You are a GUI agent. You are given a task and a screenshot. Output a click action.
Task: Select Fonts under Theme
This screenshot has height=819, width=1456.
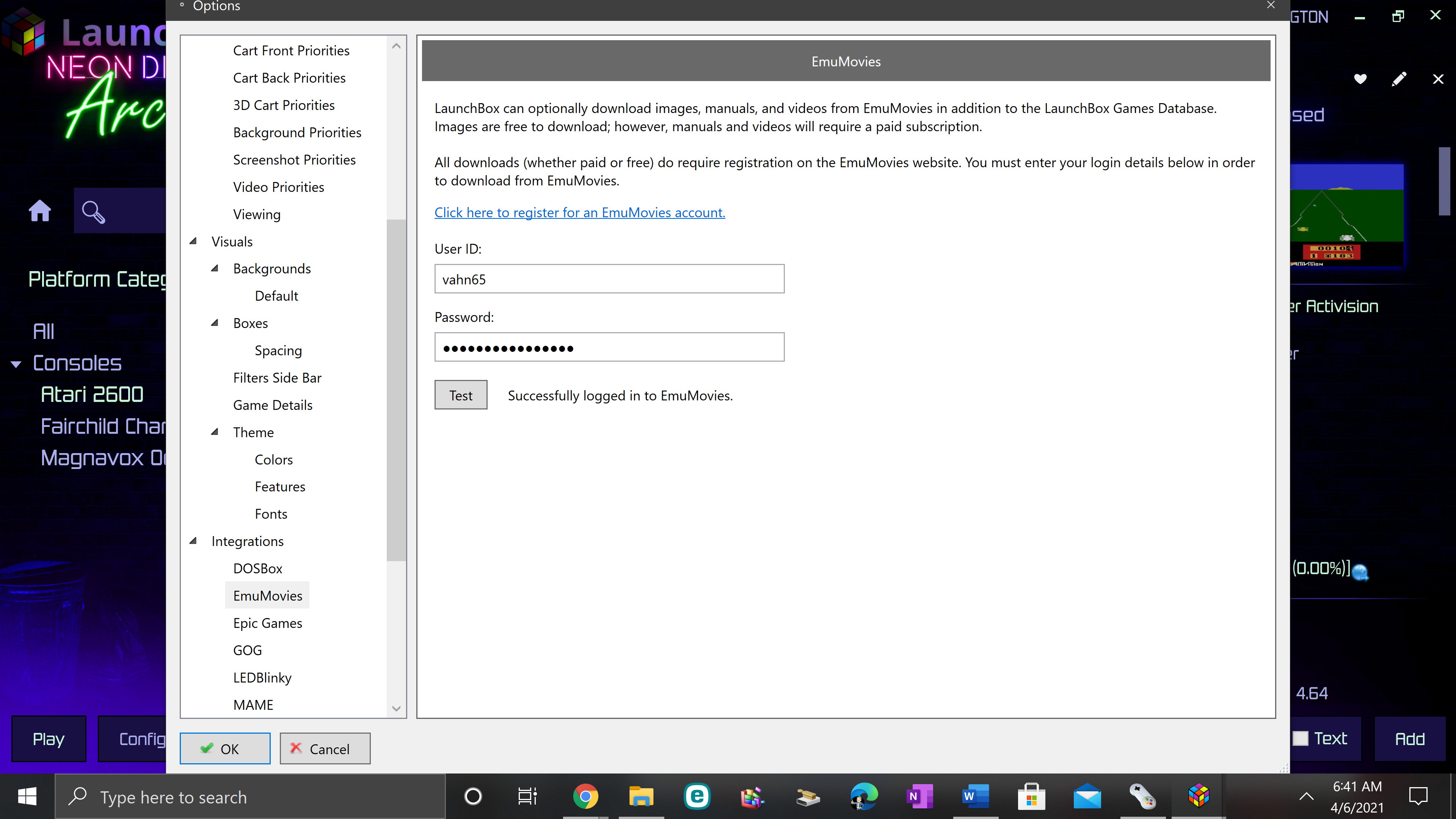click(x=271, y=515)
